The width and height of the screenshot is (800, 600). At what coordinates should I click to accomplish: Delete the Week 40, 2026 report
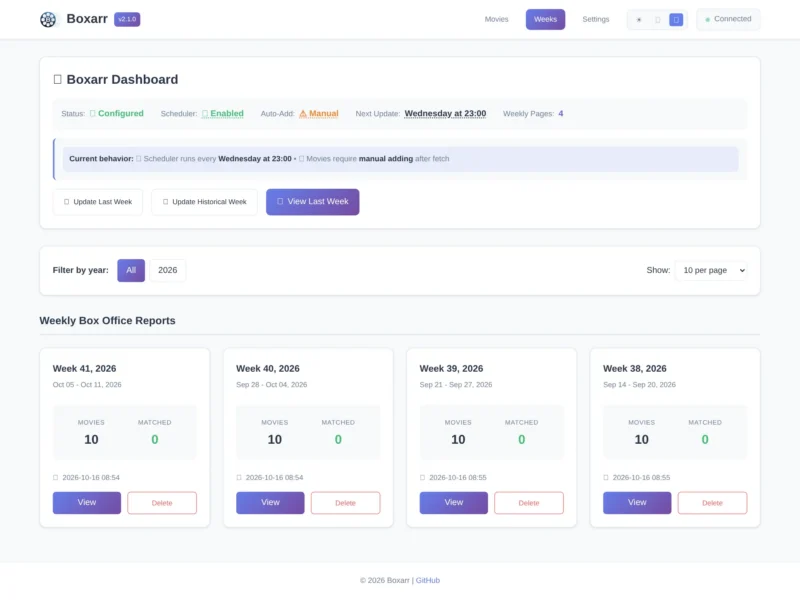tap(345, 503)
